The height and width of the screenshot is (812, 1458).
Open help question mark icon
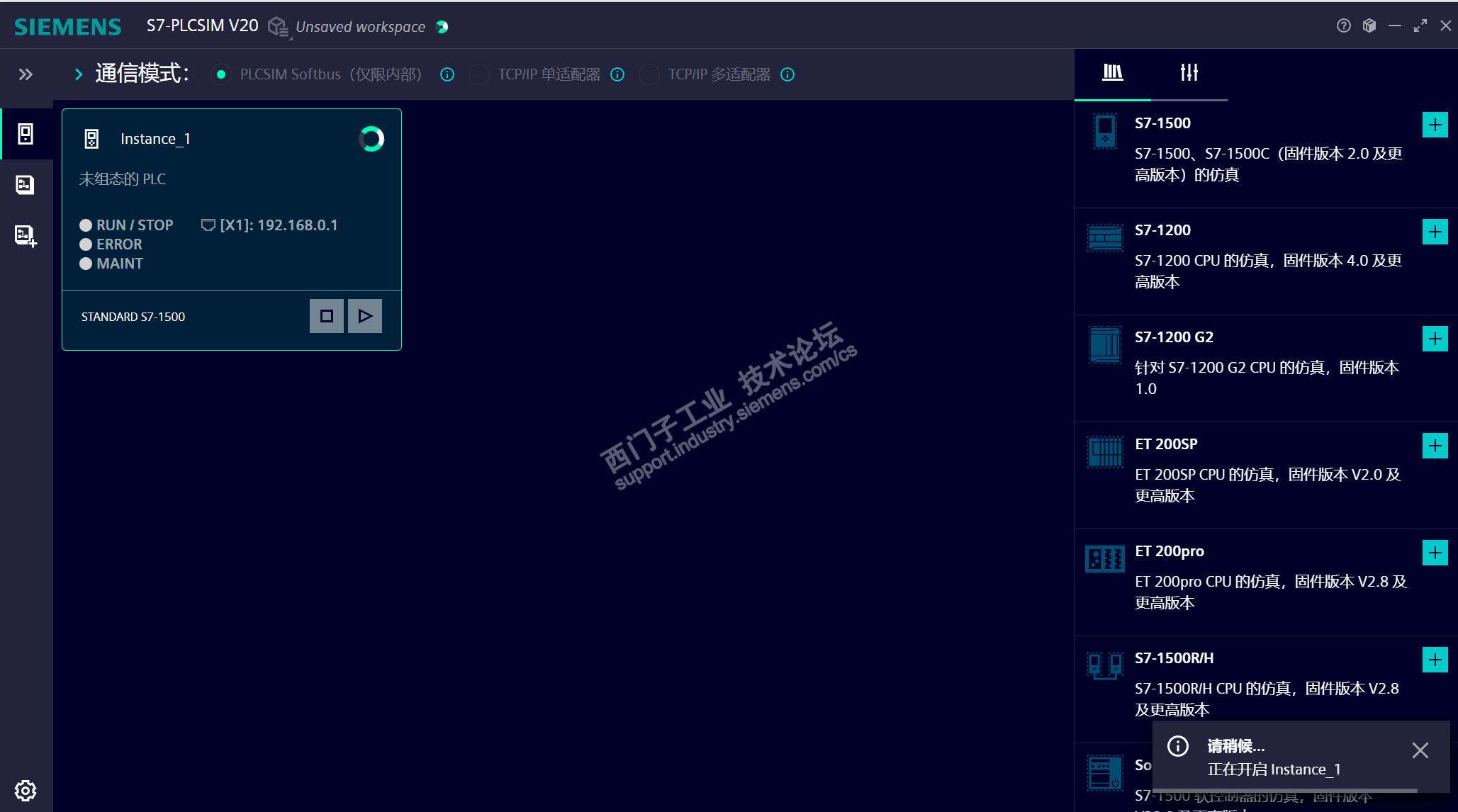coord(1343,26)
